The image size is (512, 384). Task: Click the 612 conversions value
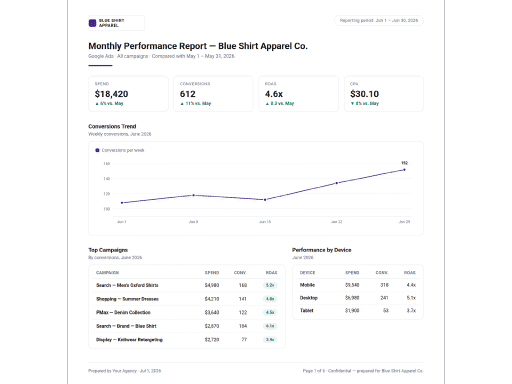coord(188,94)
